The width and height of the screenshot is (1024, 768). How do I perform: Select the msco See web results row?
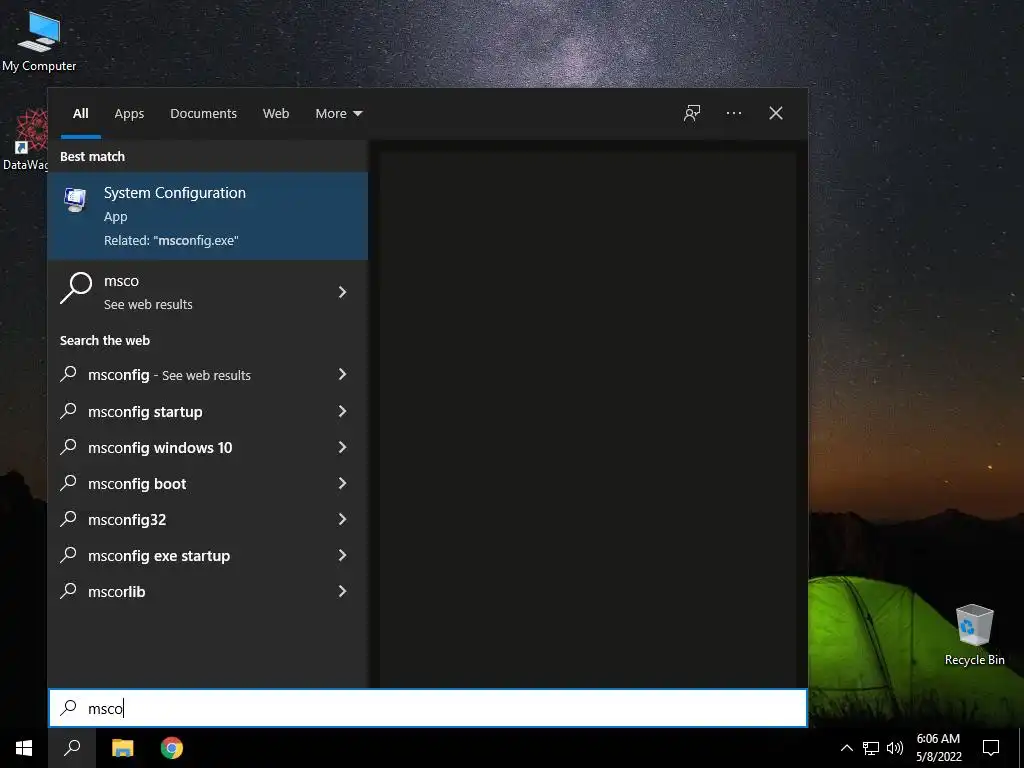pyautogui.click(x=208, y=292)
